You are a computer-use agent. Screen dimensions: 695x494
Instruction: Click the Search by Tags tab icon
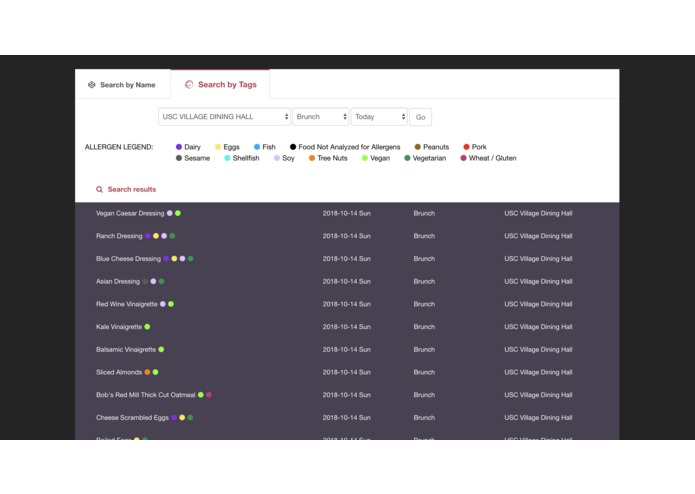[x=189, y=84]
